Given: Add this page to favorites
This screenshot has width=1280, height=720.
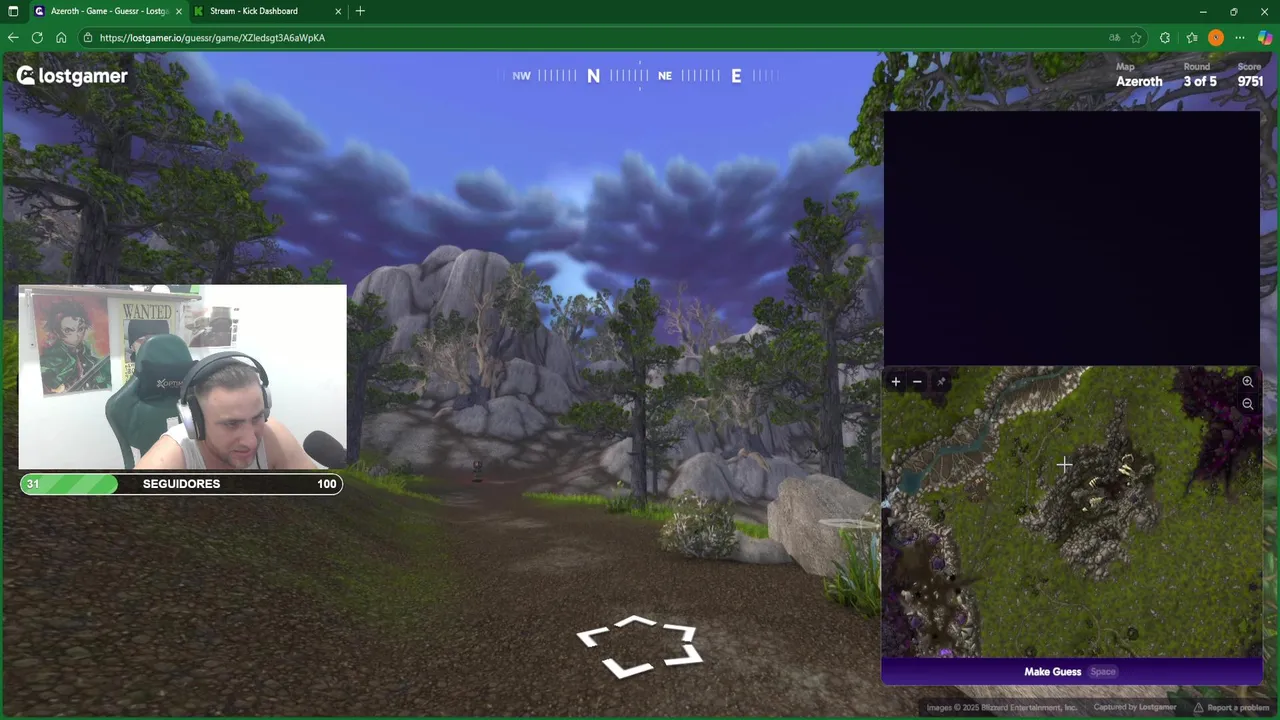Looking at the screenshot, I should (x=1136, y=38).
